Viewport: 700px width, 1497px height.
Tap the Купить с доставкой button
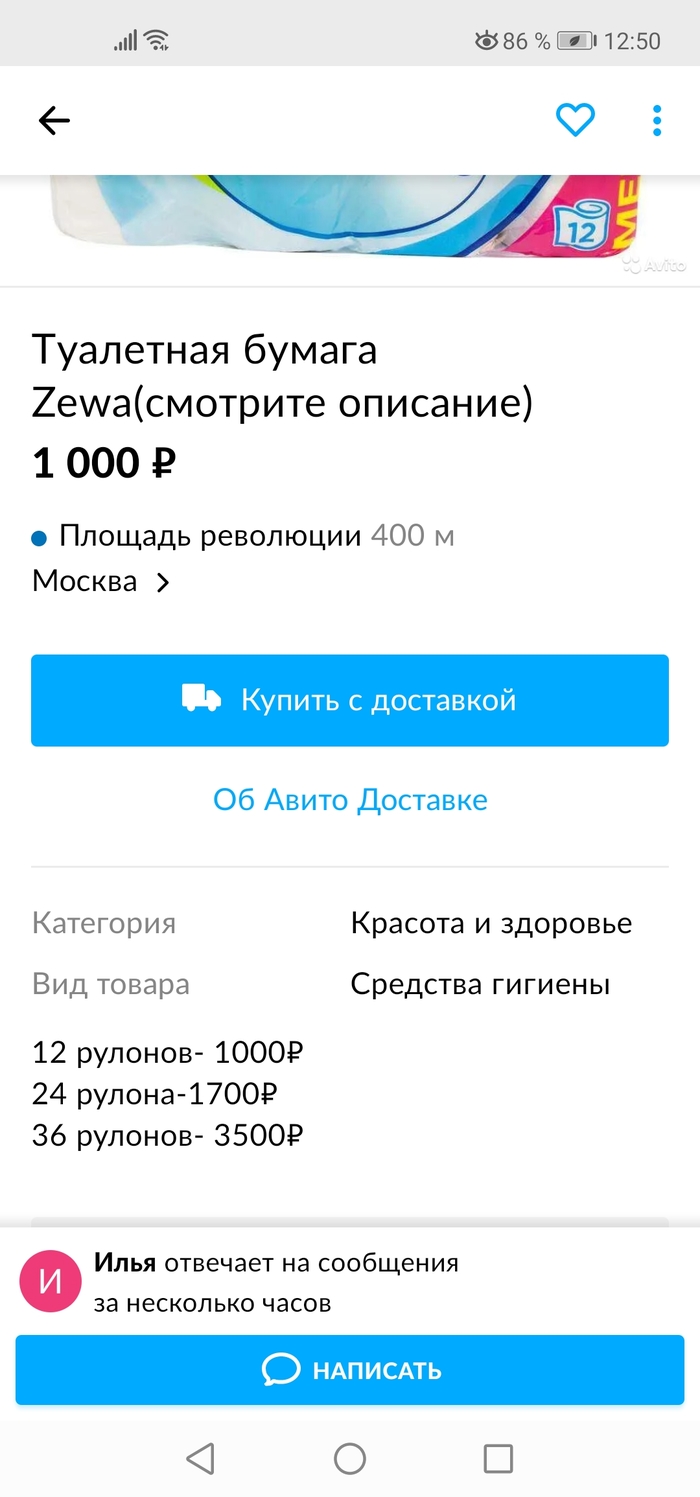pos(350,700)
